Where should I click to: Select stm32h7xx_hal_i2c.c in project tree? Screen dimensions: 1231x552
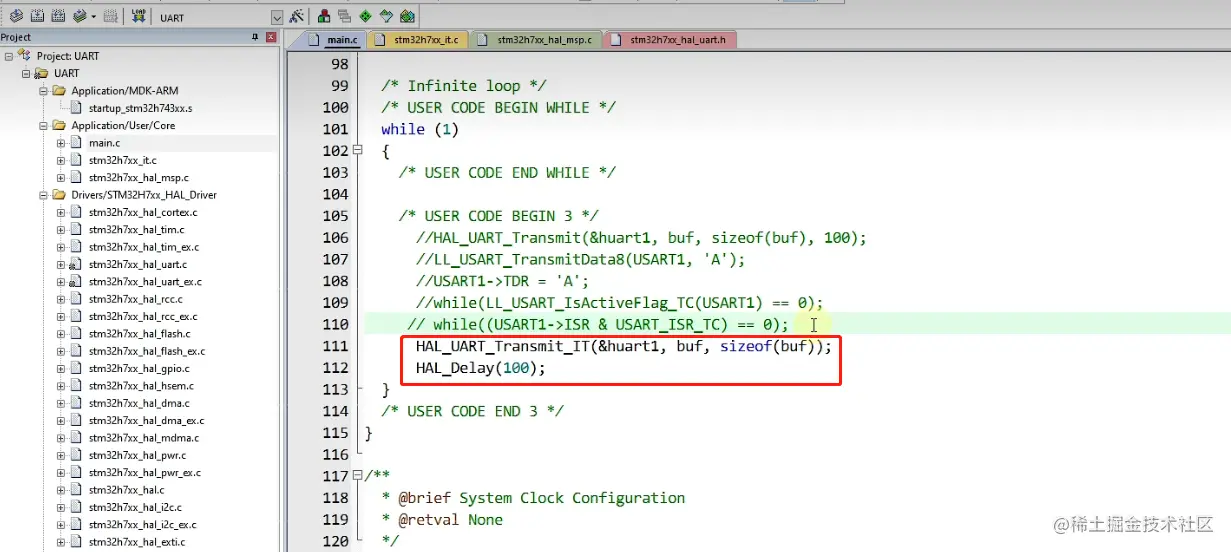pyautogui.click(x=135, y=507)
